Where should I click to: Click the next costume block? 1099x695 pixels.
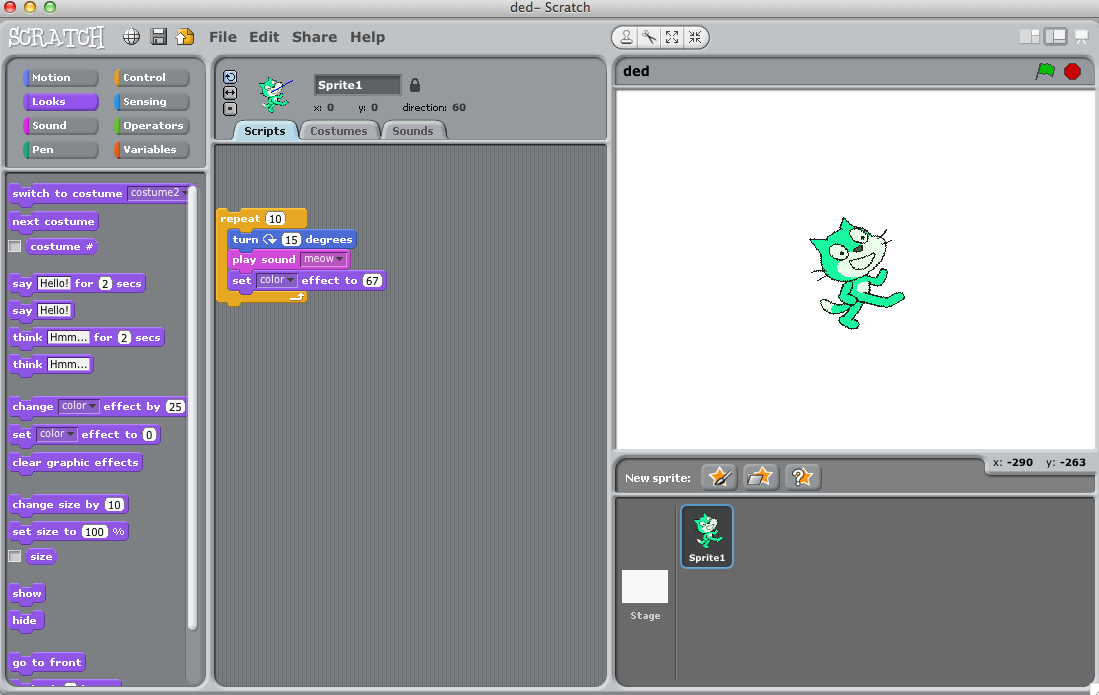click(54, 221)
